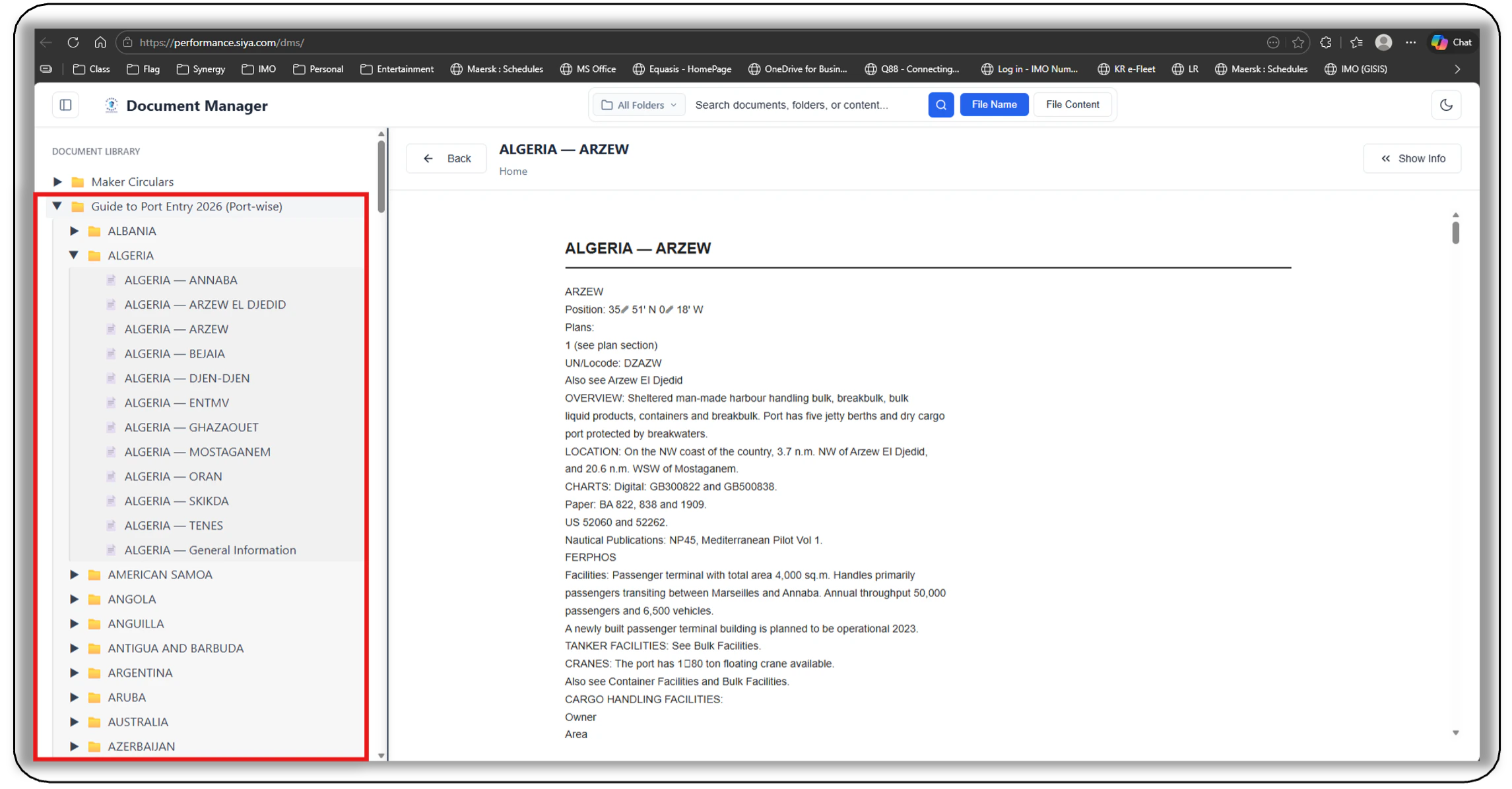The width and height of the screenshot is (1512, 789).
Task: Click the sidebar scroll down arrow
Action: (381, 756)
